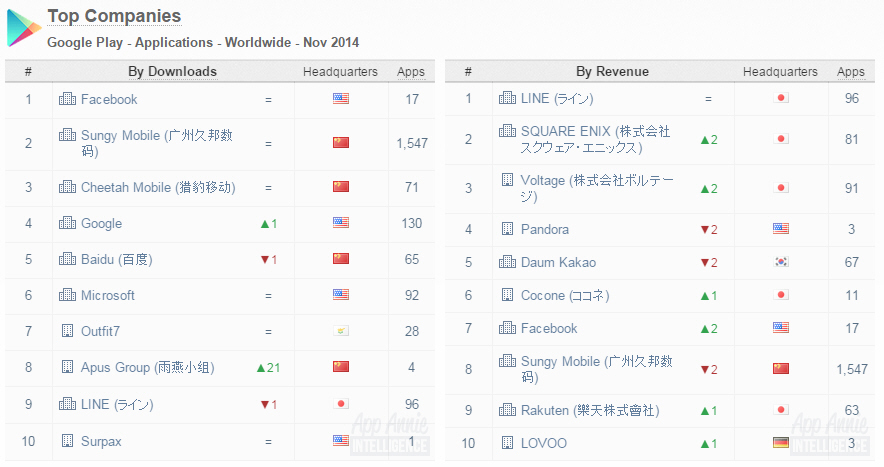Click the building icon beside Facebook in Downloads
Image resolution: width=884 pixels, height=467 pixels.
tap(67, 99)
